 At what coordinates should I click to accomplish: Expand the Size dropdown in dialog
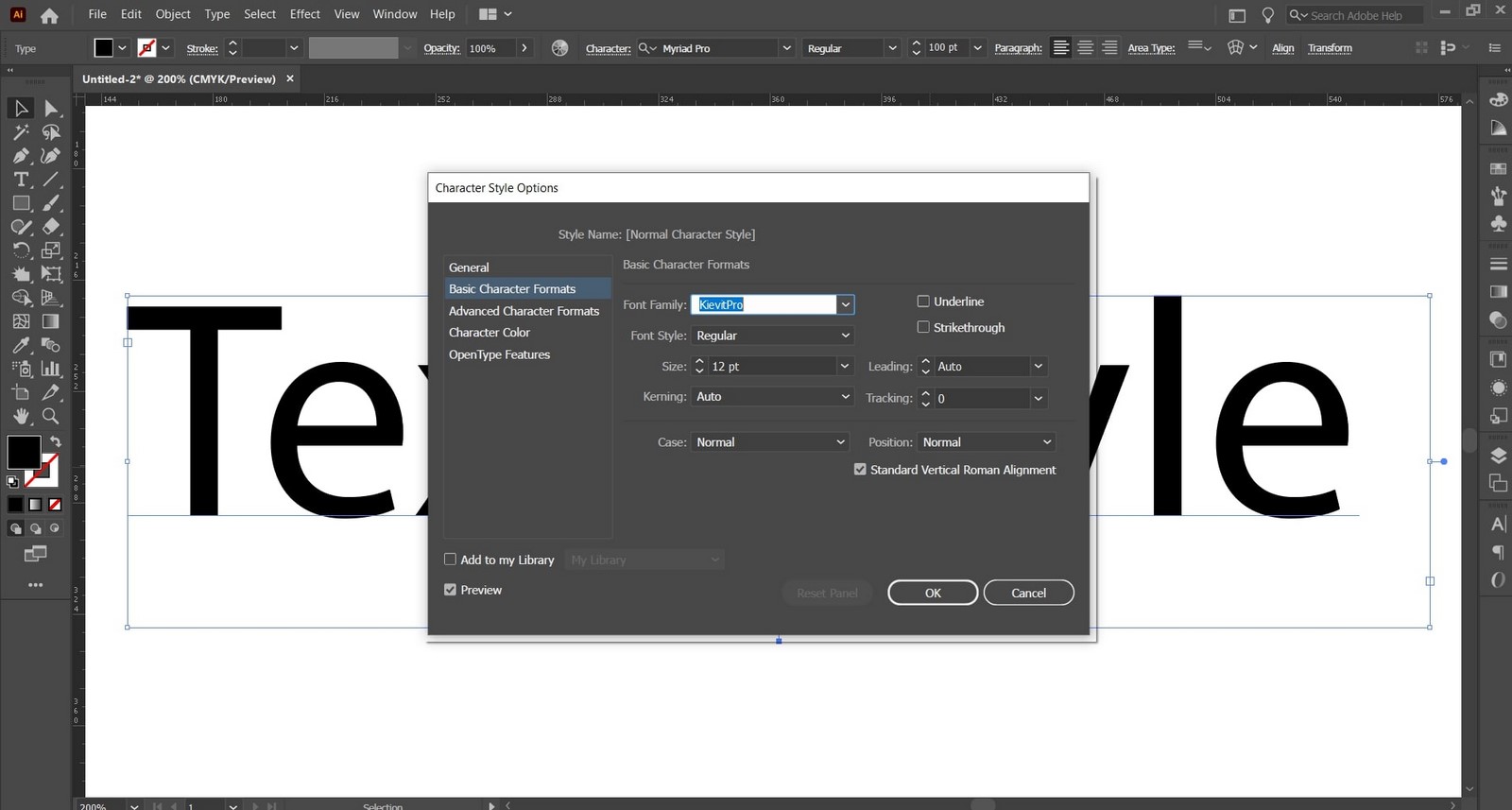(x=845, y=366)
